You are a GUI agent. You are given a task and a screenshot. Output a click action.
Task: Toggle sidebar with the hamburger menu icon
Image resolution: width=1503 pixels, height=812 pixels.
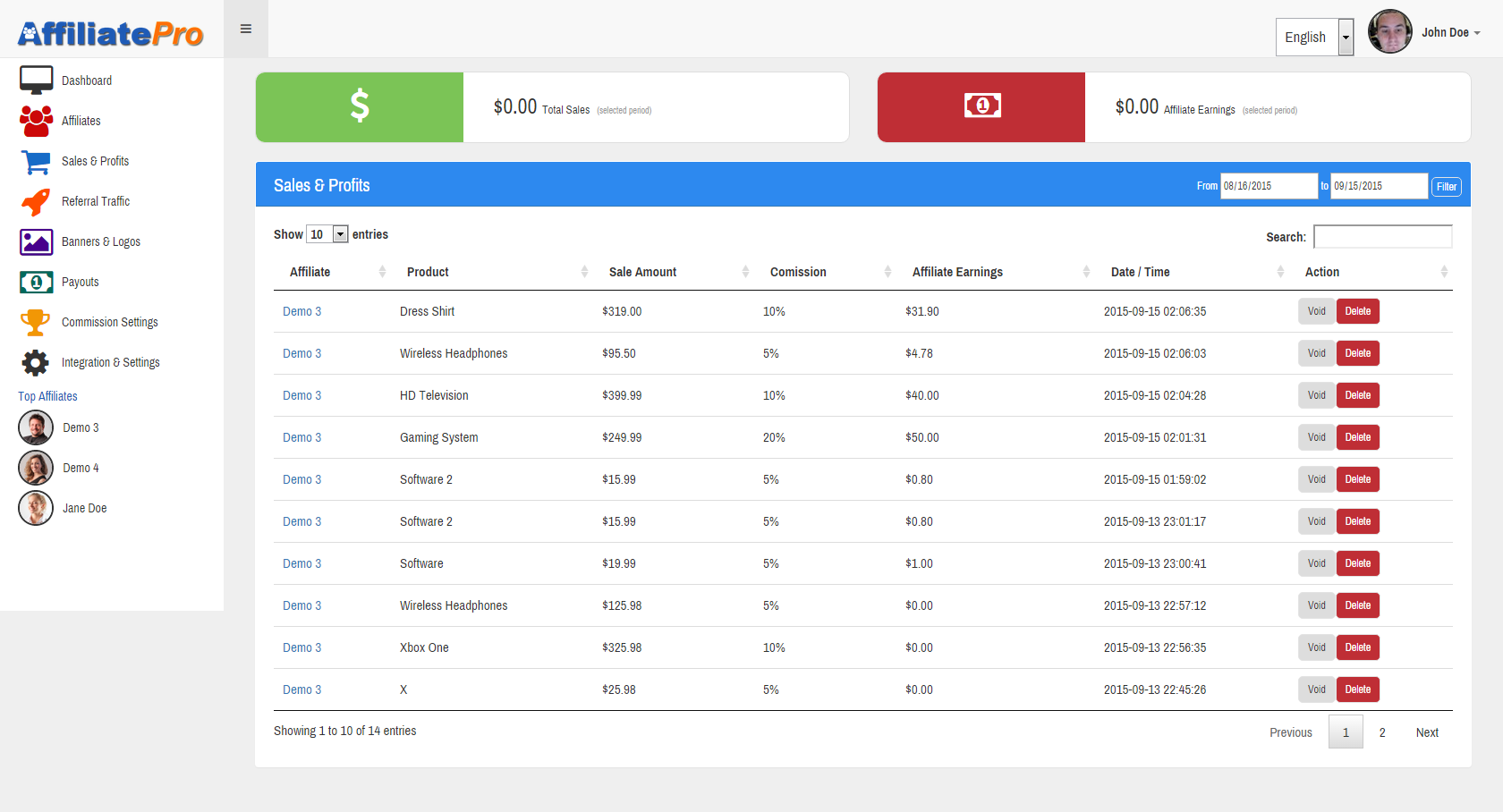[246, 30]
